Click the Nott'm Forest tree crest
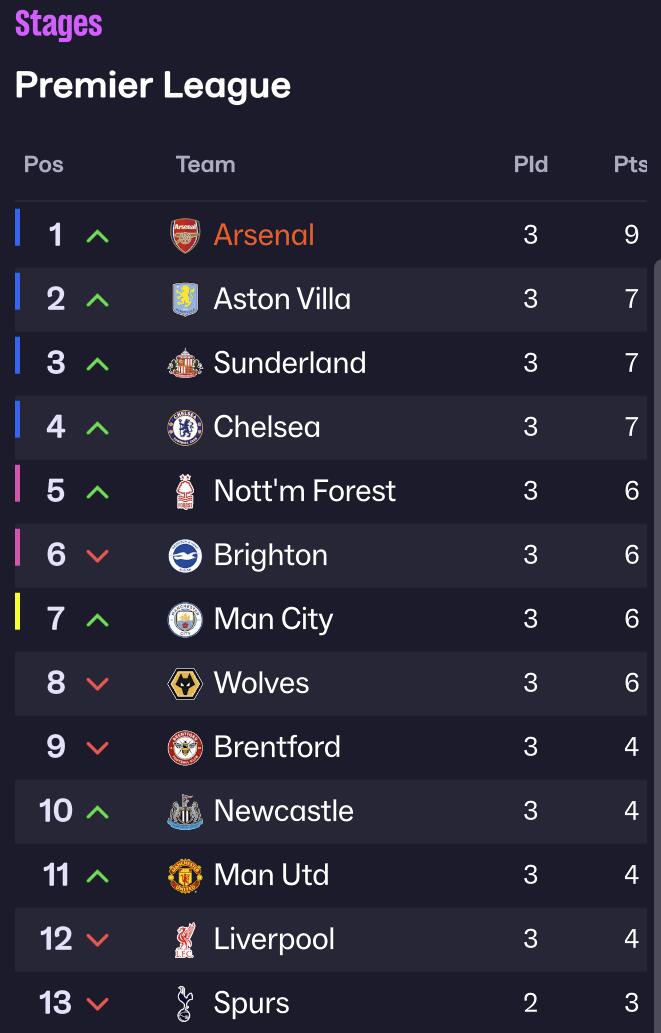The image size is (661, 1033). point(185,491)
